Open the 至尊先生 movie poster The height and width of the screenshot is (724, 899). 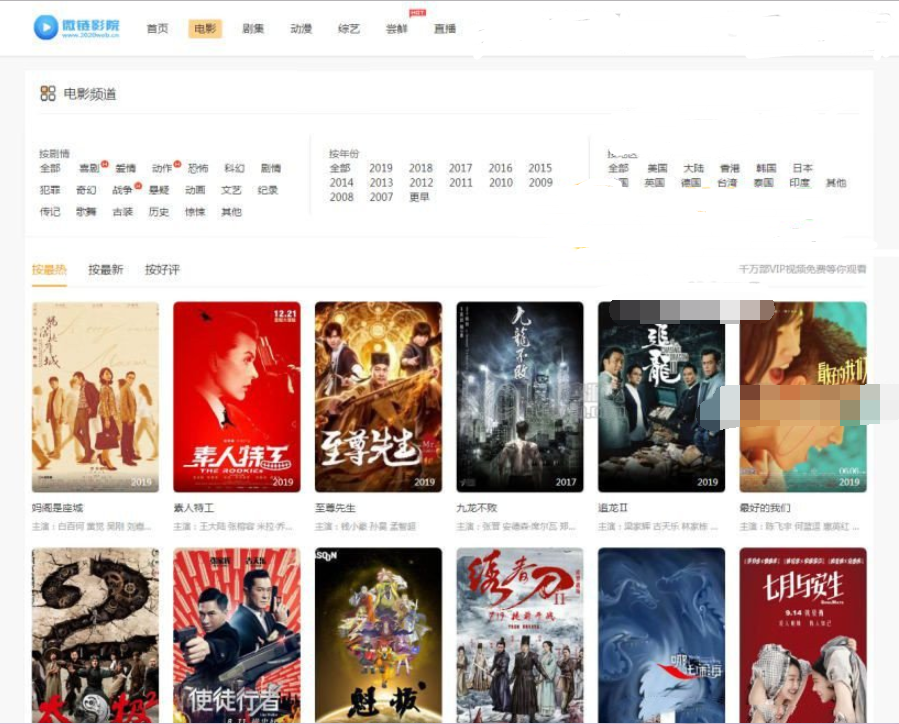(x=378, y=396)
